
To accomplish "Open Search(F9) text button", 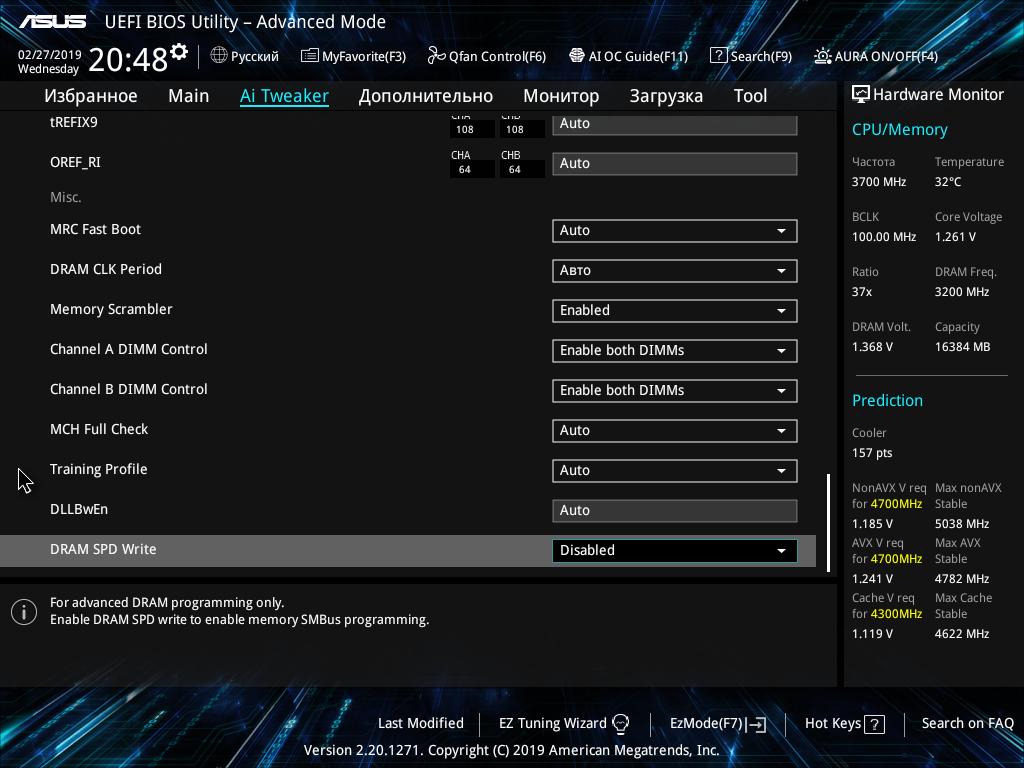I will point(761,56).
